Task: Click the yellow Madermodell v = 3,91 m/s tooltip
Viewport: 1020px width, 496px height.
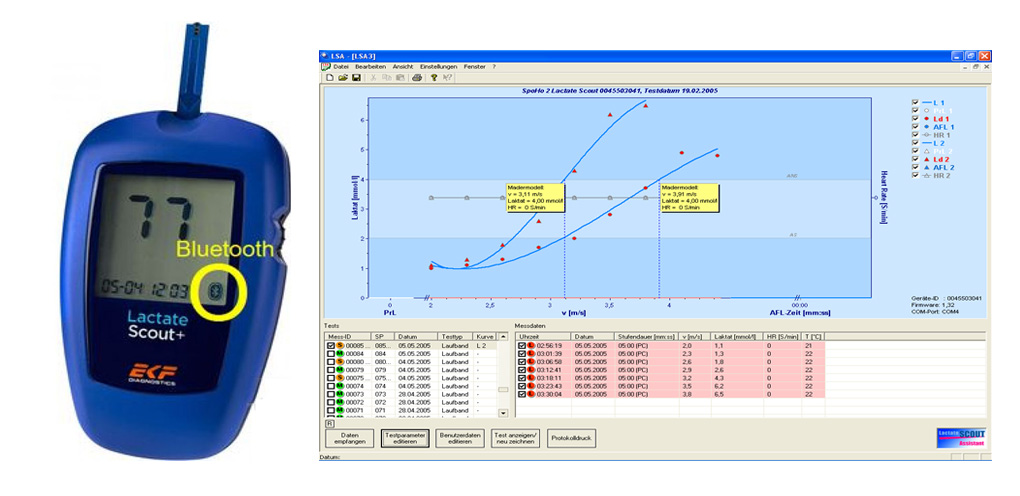Action: (689, 197)
